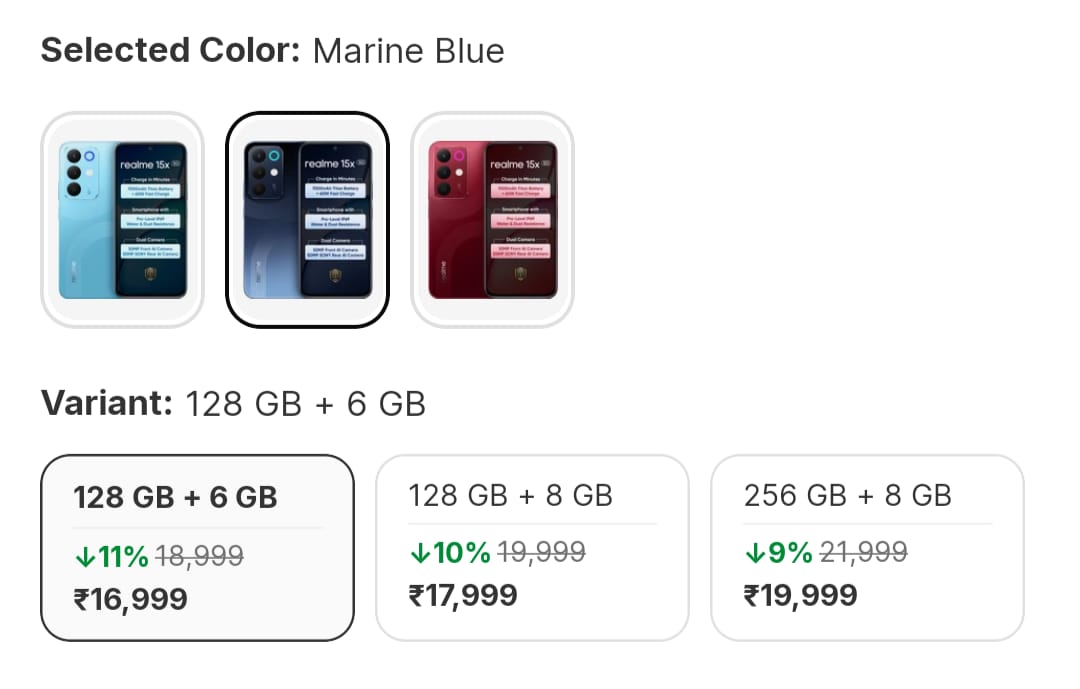Viewport: 1080px width, 689px height.
Task: Click the struck-through 21,999 original price
Action: click(x=864, y=552)
